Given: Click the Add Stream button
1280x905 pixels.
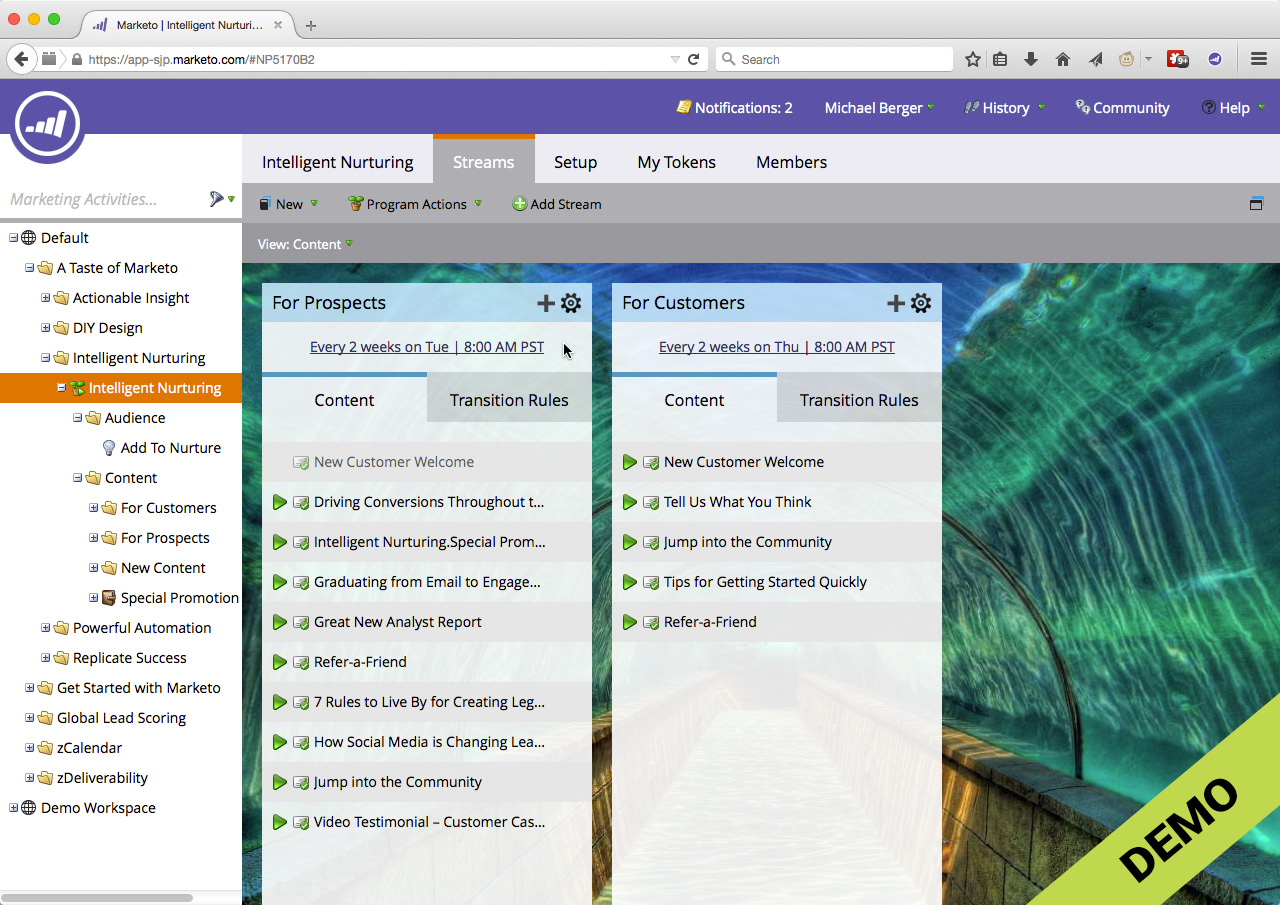Looking at the screenshot, I should point(557,204).
